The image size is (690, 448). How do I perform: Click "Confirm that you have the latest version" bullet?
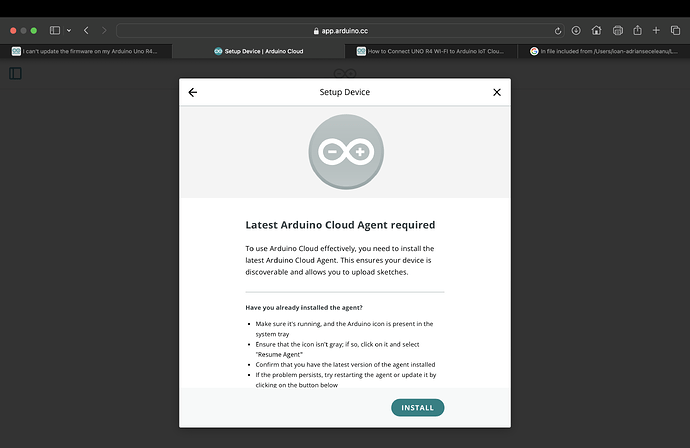pyautogui.click(x=345, y=364)
